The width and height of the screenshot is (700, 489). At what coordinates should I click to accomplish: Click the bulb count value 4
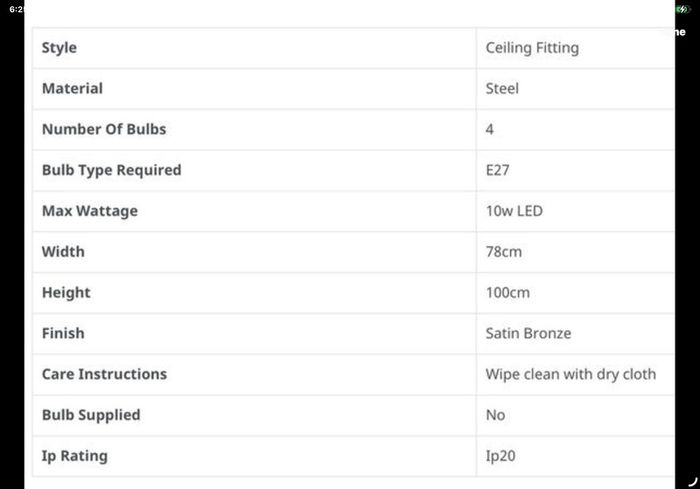coord(490,129)
